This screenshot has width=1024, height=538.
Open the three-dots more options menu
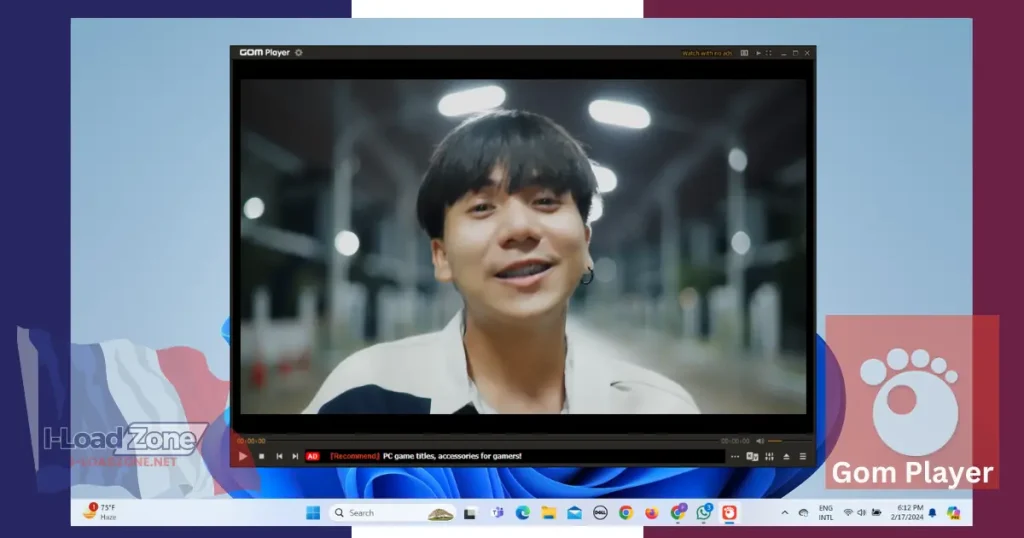[x=735, y=456]
